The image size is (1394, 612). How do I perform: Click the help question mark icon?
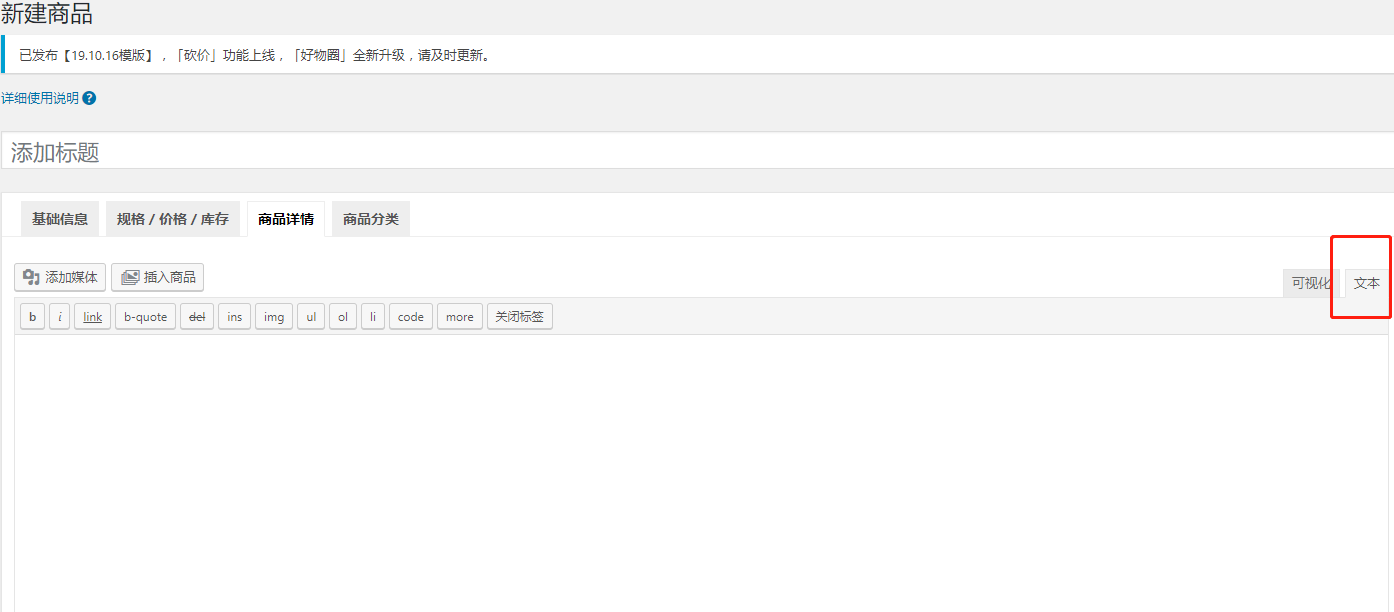[x=89, y=98]
